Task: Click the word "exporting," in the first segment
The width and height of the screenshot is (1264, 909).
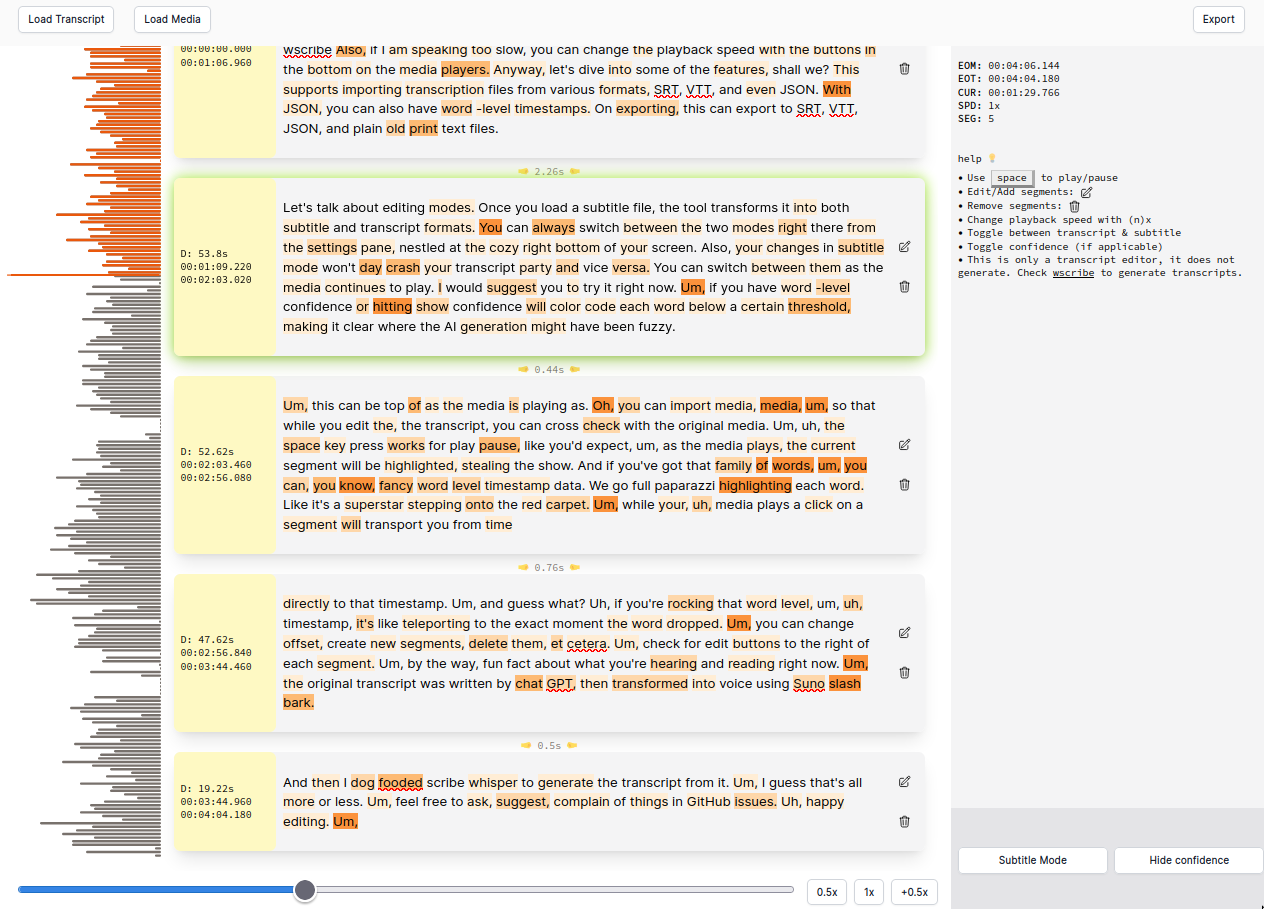Action: 647,108
